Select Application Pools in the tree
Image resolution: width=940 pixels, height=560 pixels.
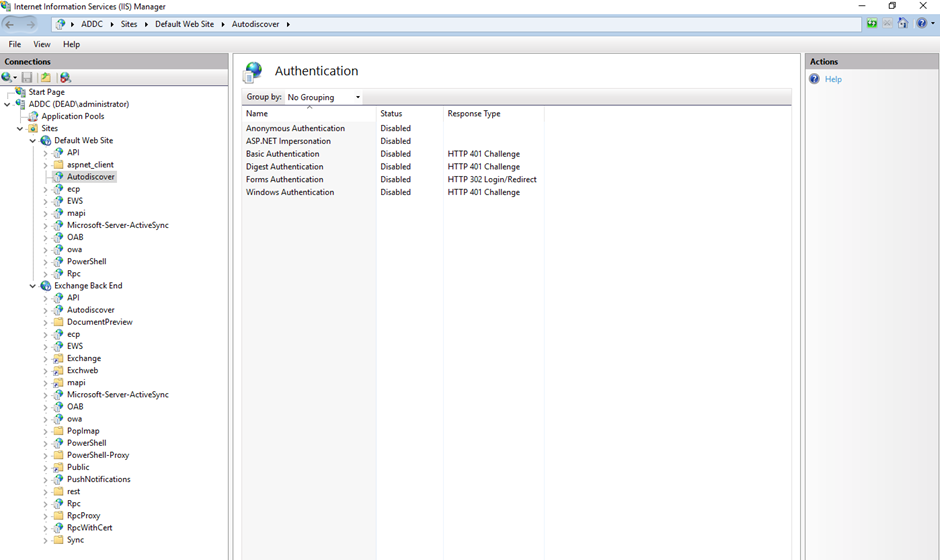click(72, 116)
